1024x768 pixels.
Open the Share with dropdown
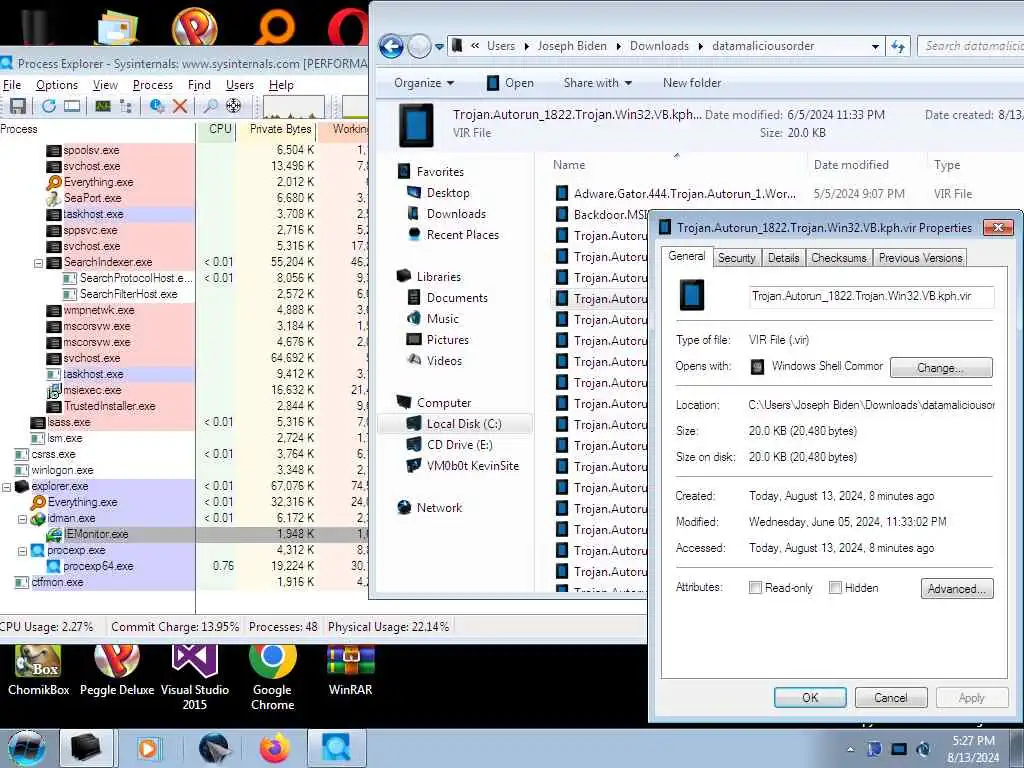point(598,83)
